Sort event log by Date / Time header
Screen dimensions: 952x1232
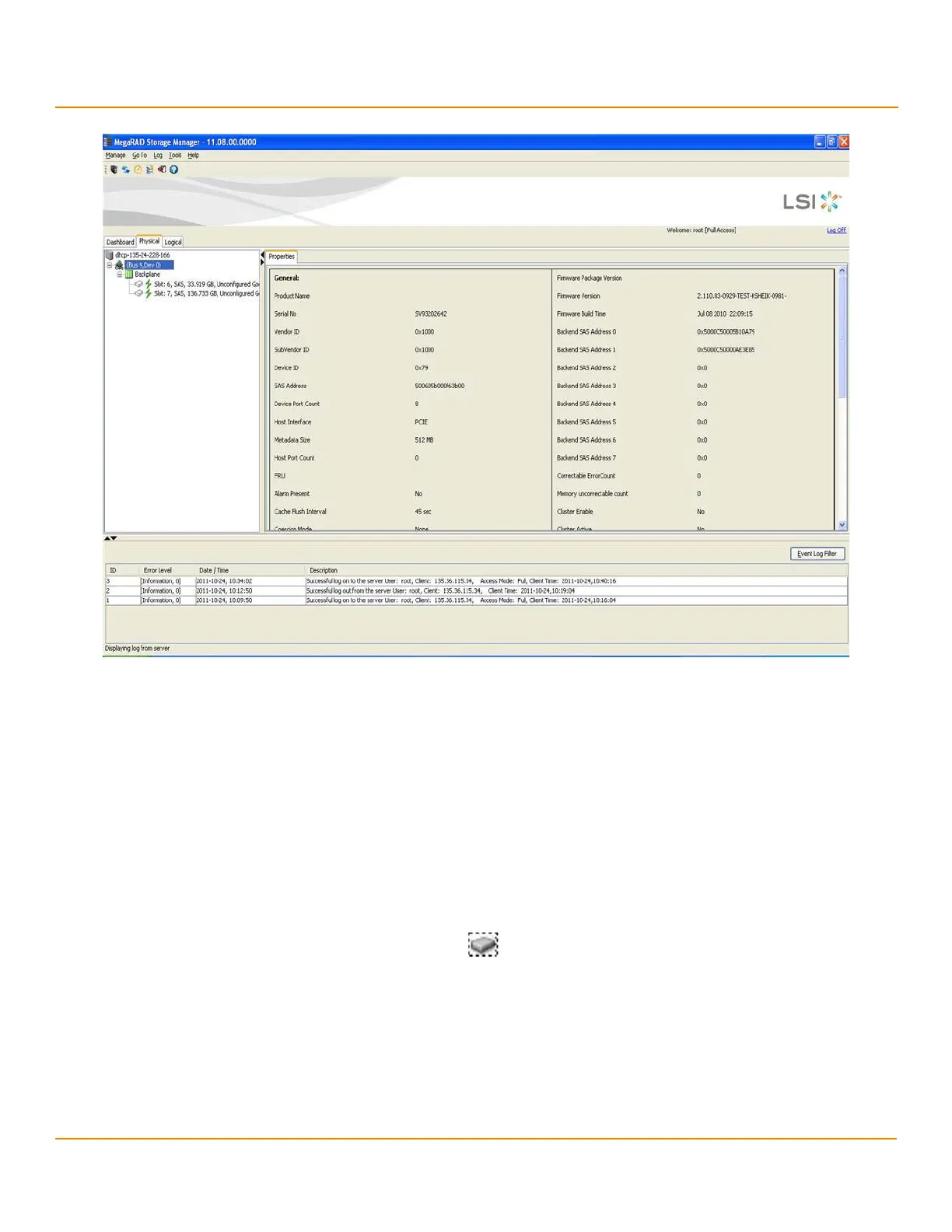[x=249, y=570]
